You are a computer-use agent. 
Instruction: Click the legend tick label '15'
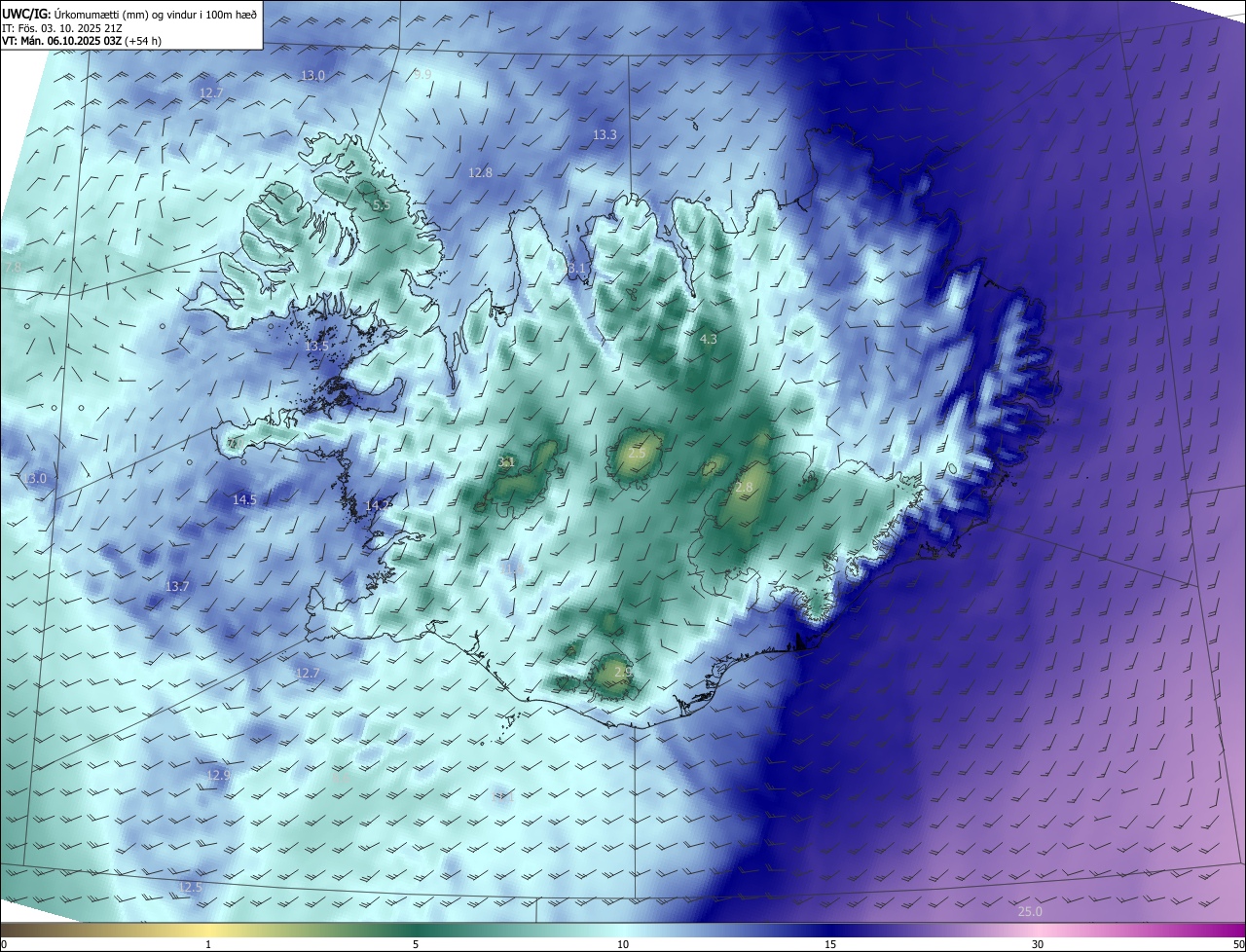(830, 944)
